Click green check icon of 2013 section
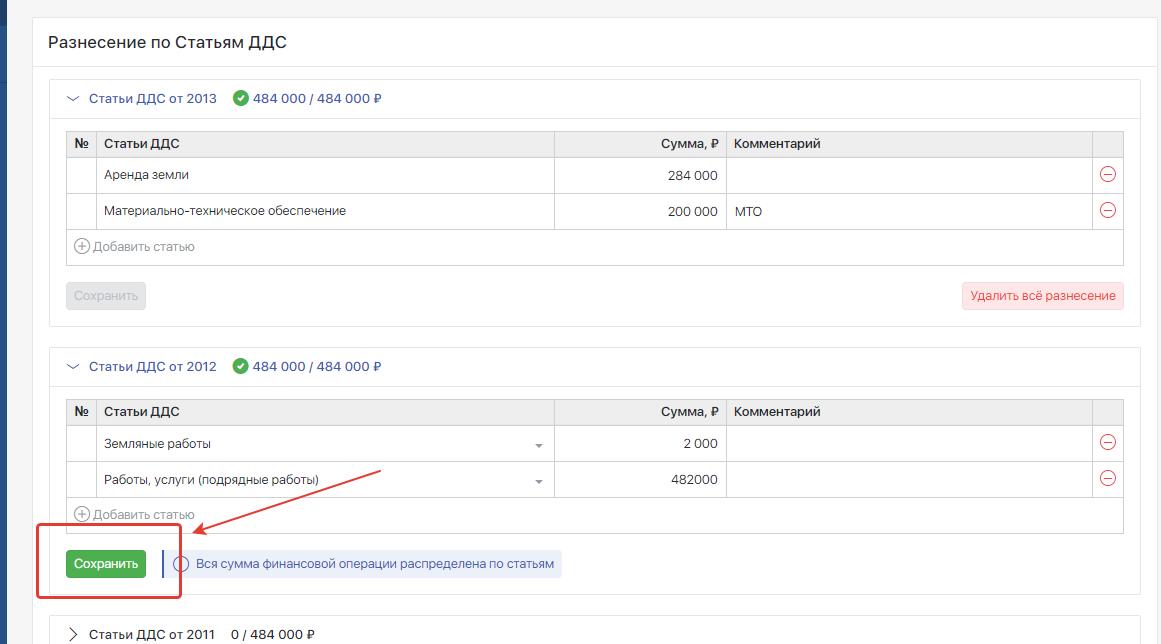Image resolution: width=1161 pixels, height=644 pixels. tap(240, 99)
